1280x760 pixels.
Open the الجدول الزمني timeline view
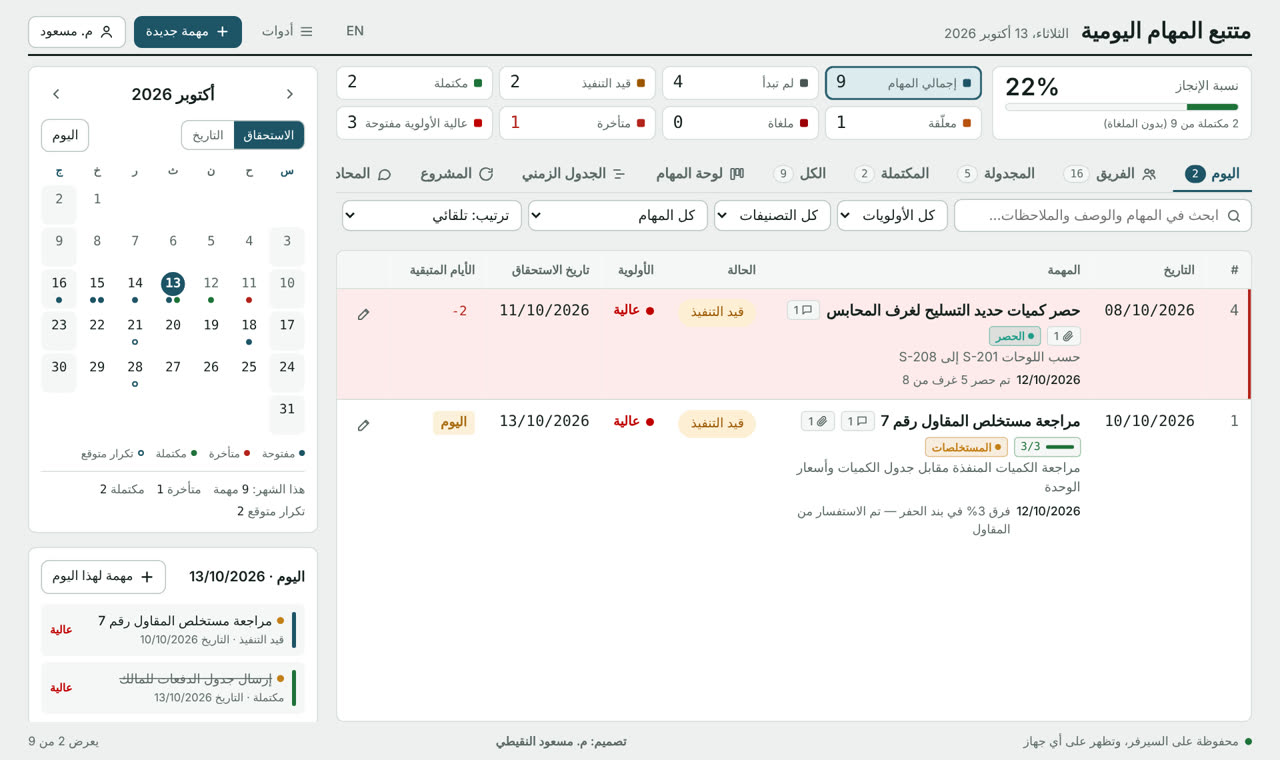573,174
